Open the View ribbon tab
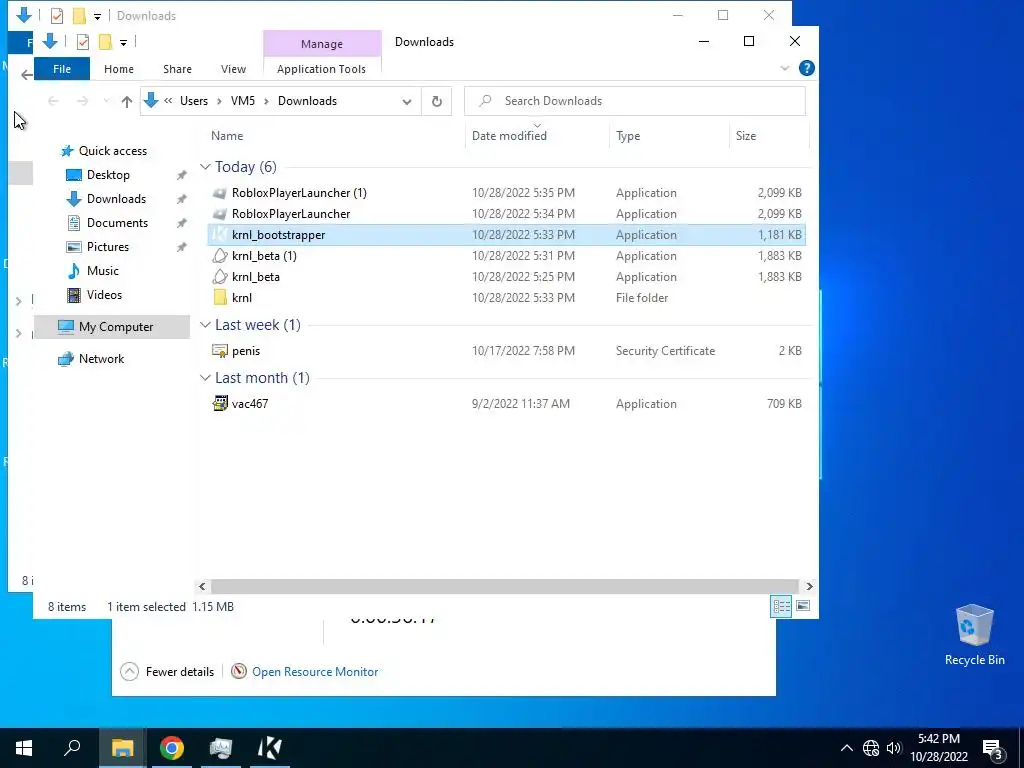This screenshot has width=1024, height=768. 233,69
